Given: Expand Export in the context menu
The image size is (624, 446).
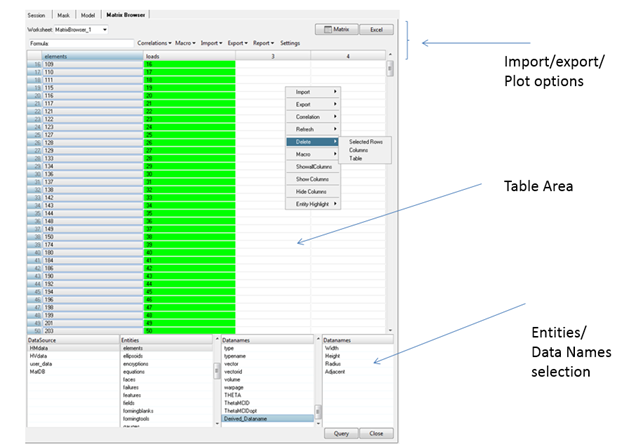Looking at the screenshot, I should click(313, 104).
